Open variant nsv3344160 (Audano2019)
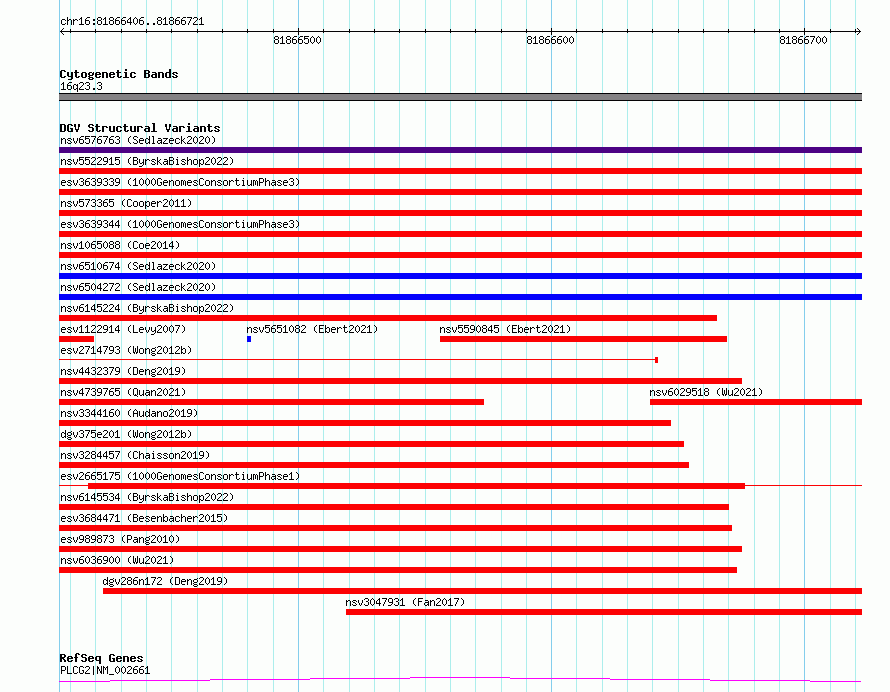Screen dimensions: 890x692 pos(129,413)
